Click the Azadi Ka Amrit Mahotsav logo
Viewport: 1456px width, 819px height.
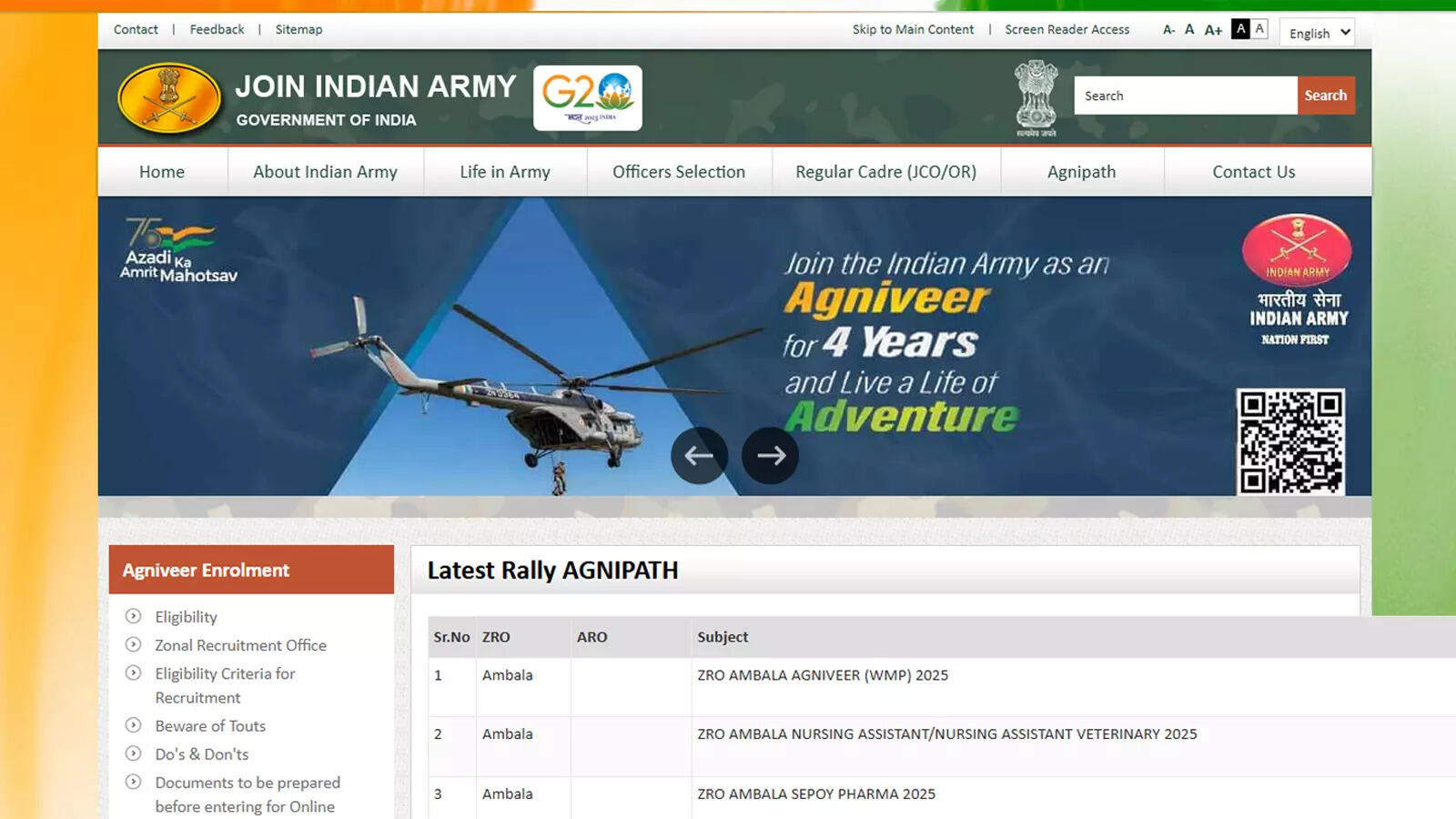[x=178, y=251]
